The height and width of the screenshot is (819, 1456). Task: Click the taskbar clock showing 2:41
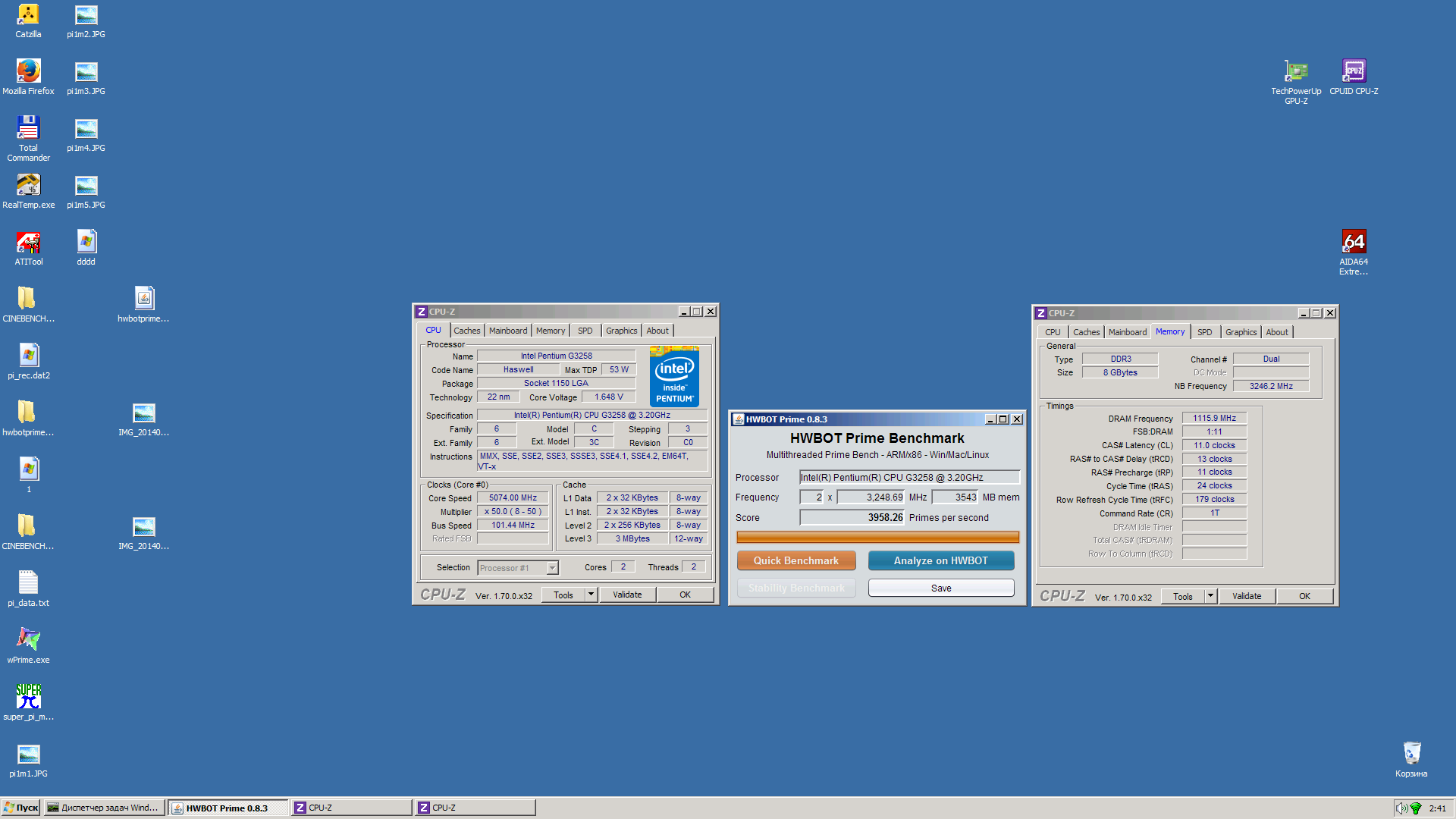[x=1437, y=808]
